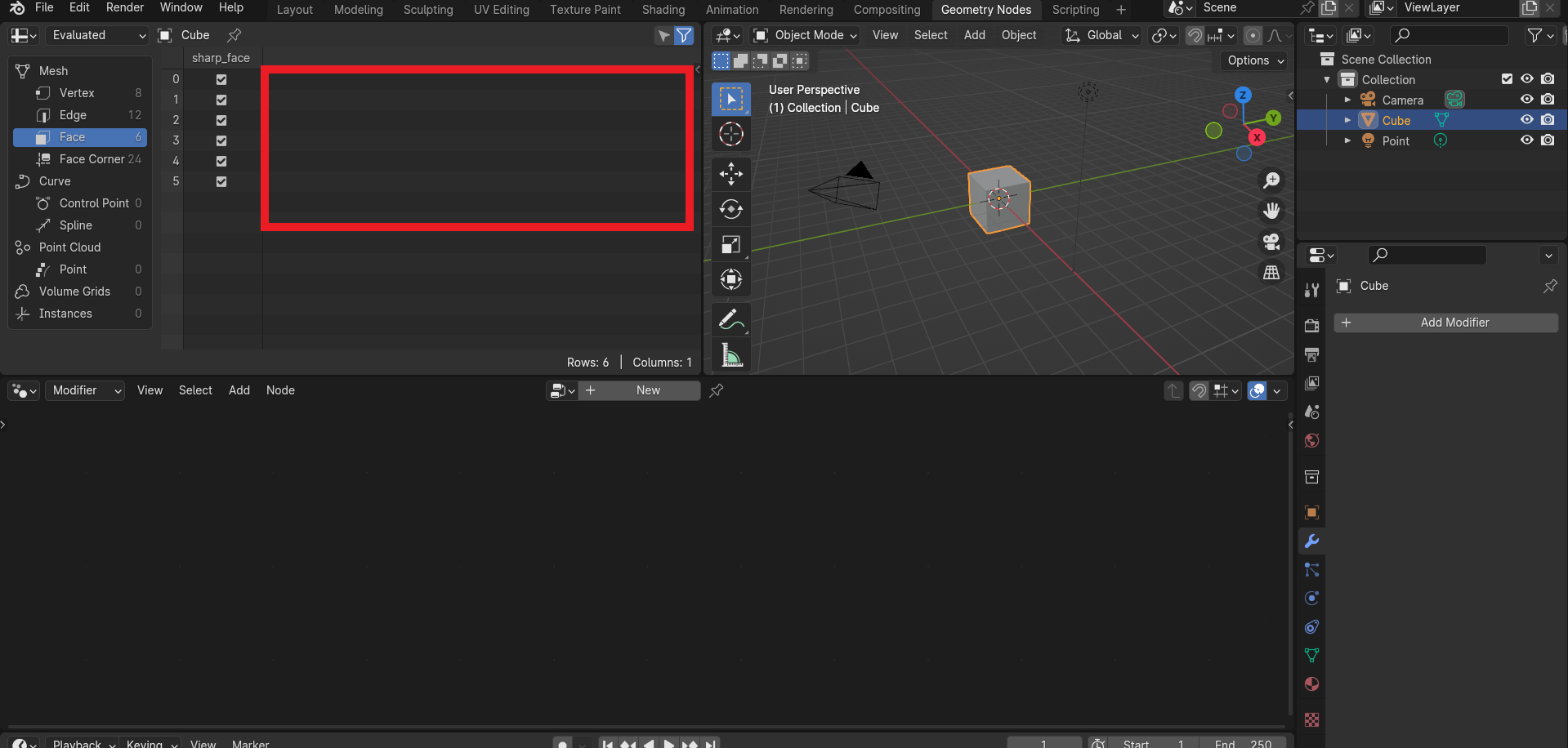Open the Modifier type dropdown in node editor
The height and width of the screenshot is (748, 1568).
(85, 390)
